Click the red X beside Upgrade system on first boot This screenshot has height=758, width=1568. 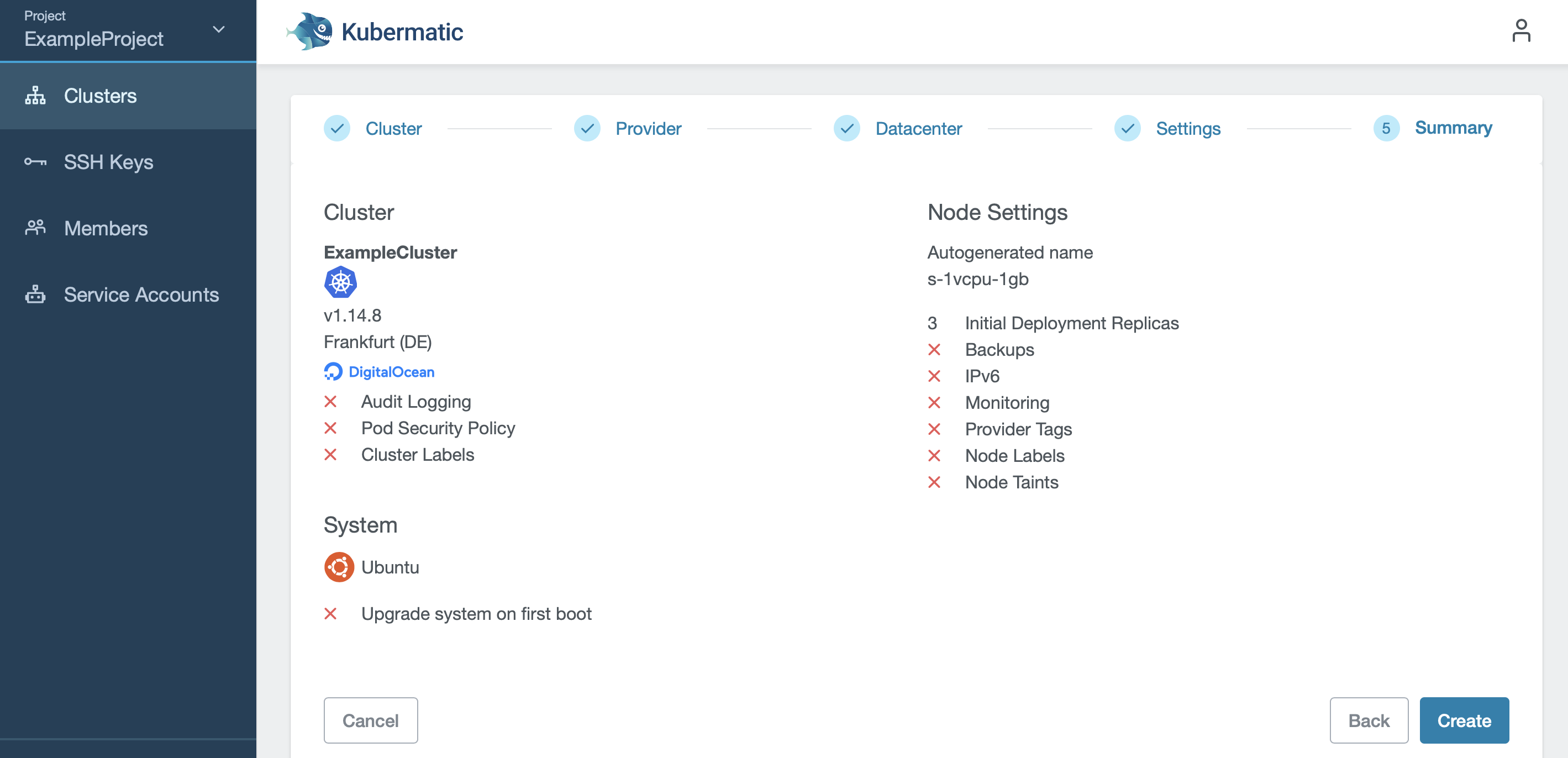point(330,614)
